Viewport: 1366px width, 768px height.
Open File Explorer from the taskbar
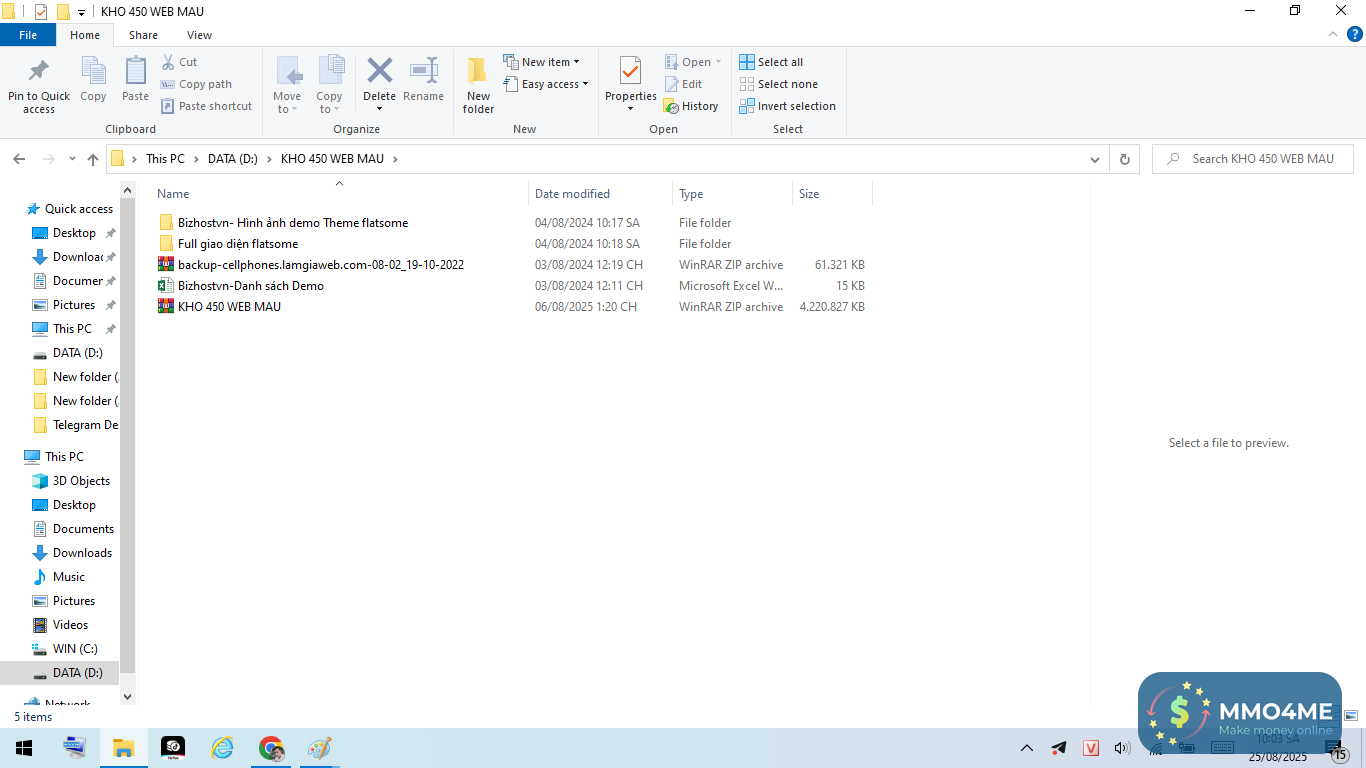click(x=123, y=748)
